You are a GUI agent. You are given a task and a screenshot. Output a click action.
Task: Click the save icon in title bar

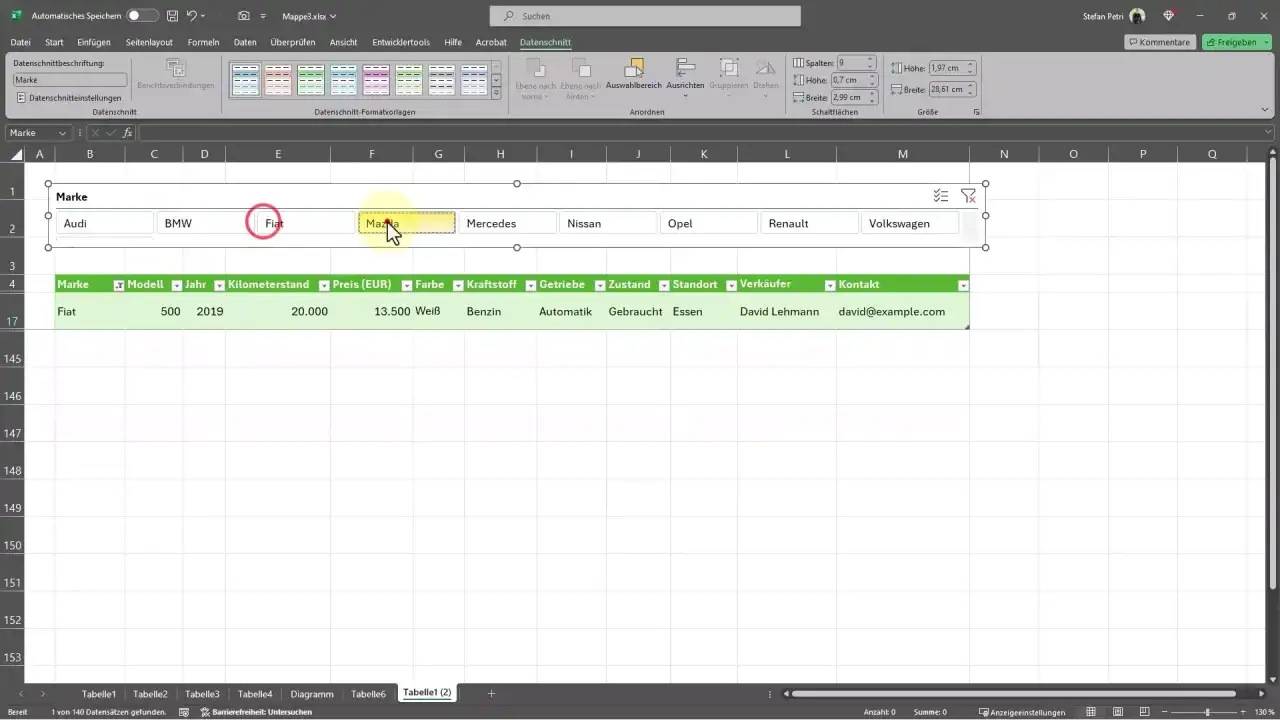173,16
